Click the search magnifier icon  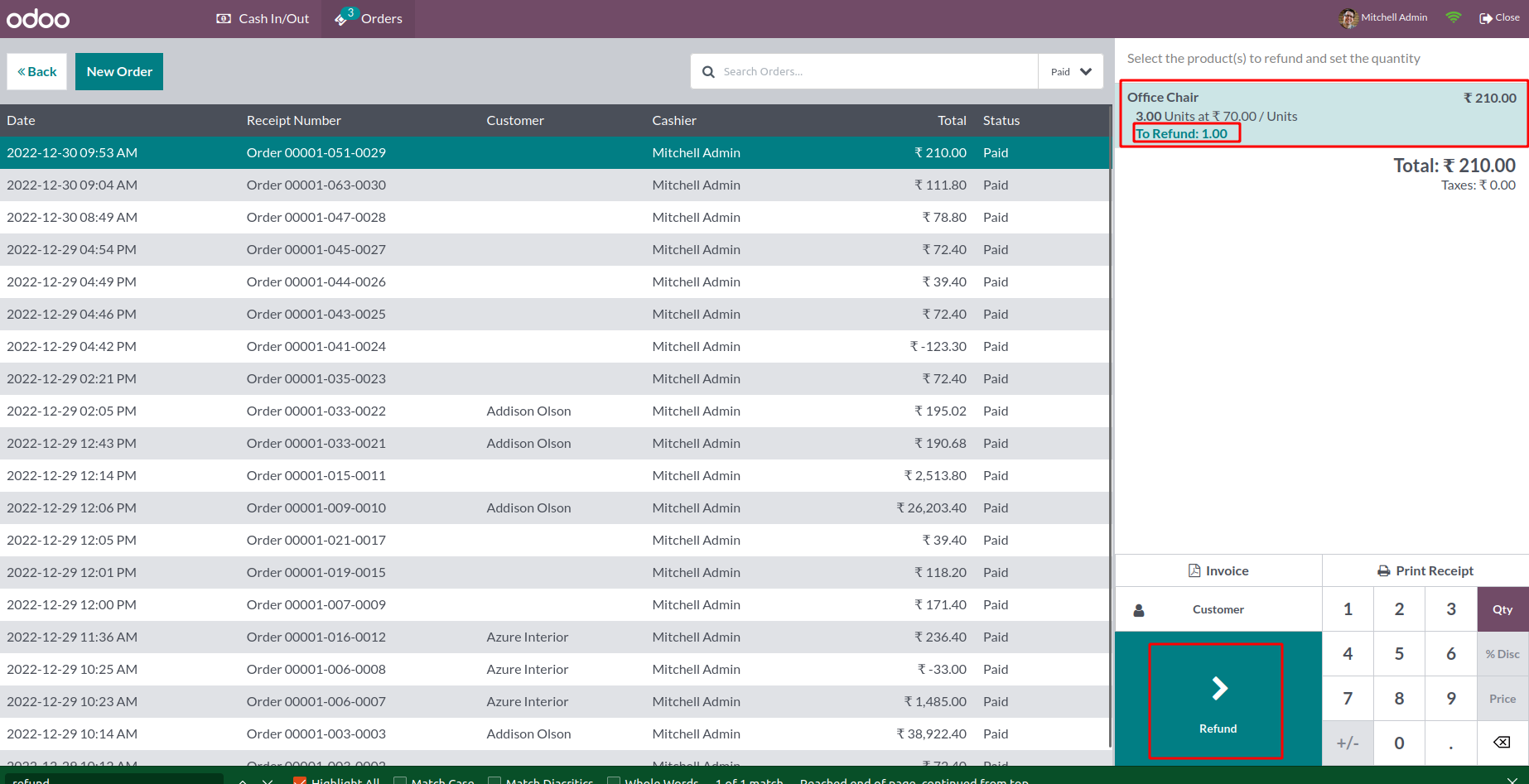click(708, 72)
